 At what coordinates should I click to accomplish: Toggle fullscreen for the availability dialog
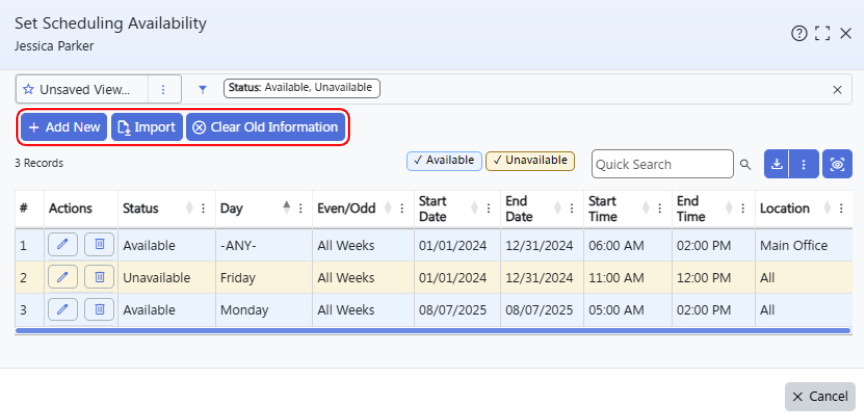pos(822,34)
